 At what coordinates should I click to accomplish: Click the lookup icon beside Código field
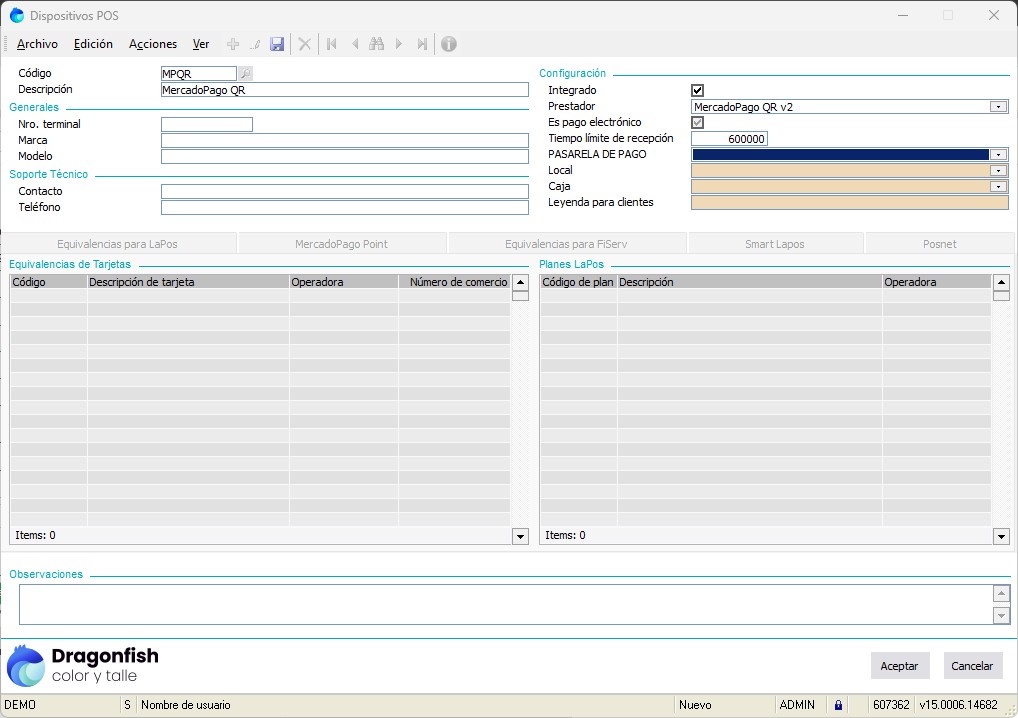246,73
